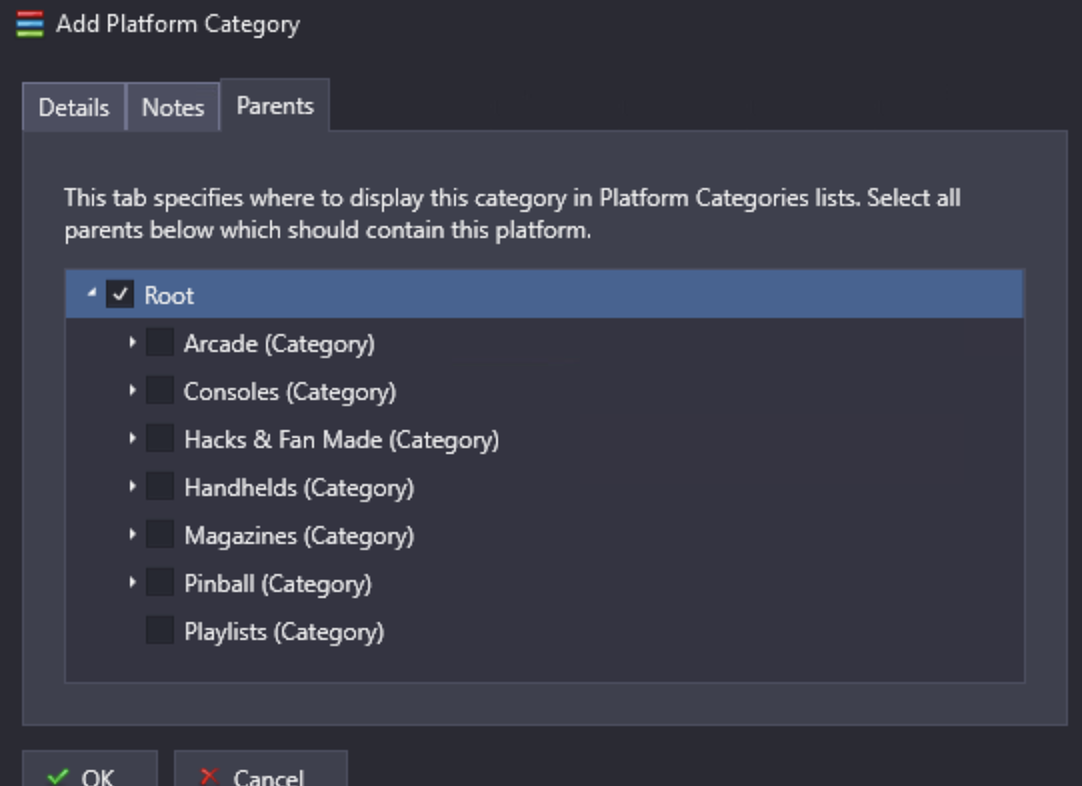Collapse the Root tree node arrow

coord(92,293)
